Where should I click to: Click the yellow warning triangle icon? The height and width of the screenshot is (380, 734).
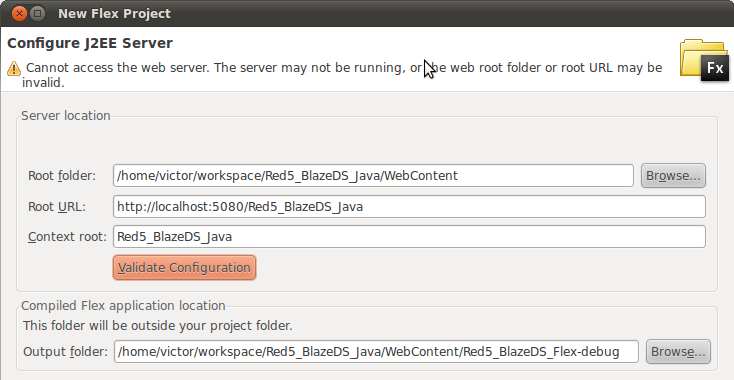(x=14, y=68)
